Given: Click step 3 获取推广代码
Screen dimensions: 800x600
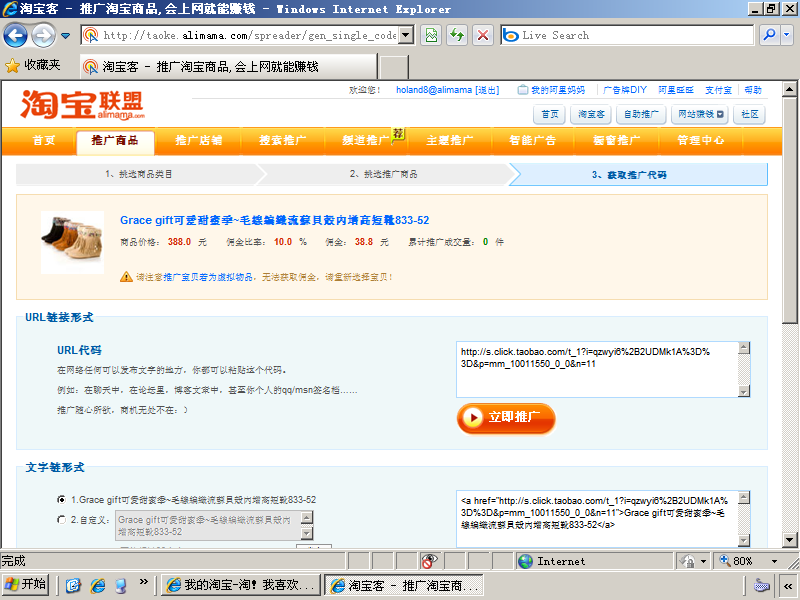Looking at the screenshot, I should [638, 174].
